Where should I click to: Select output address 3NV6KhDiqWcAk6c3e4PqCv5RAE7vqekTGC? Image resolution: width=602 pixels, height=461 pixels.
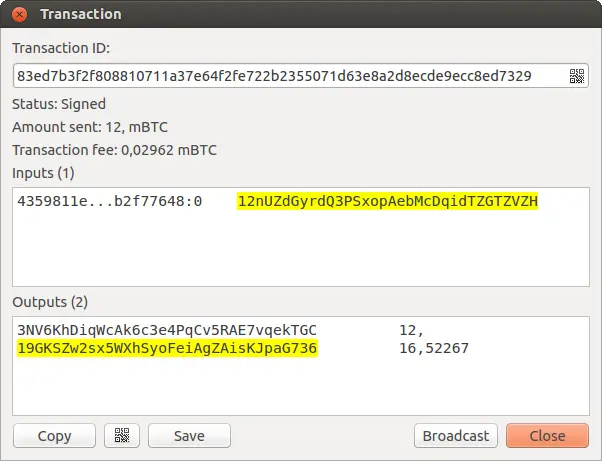(167, 330)
